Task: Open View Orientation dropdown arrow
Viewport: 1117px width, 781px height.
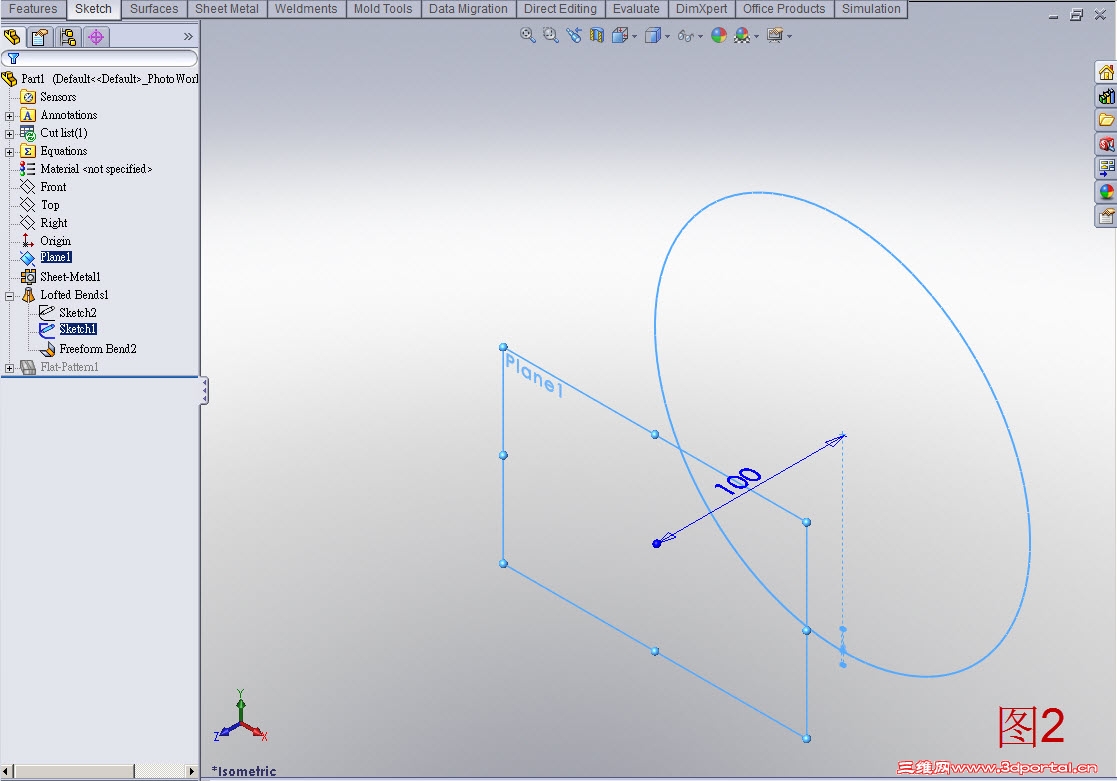Action: coord(635,36)
